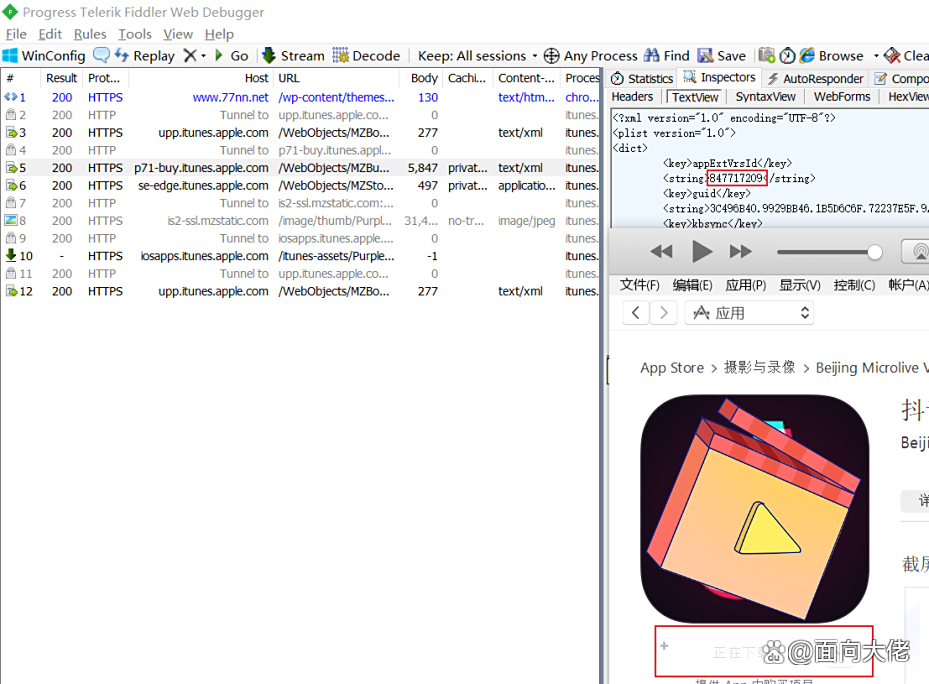The width and height of the screenshot is (929, 684).
Task: Open Find with binoculars icon
Action: [667, 56]
